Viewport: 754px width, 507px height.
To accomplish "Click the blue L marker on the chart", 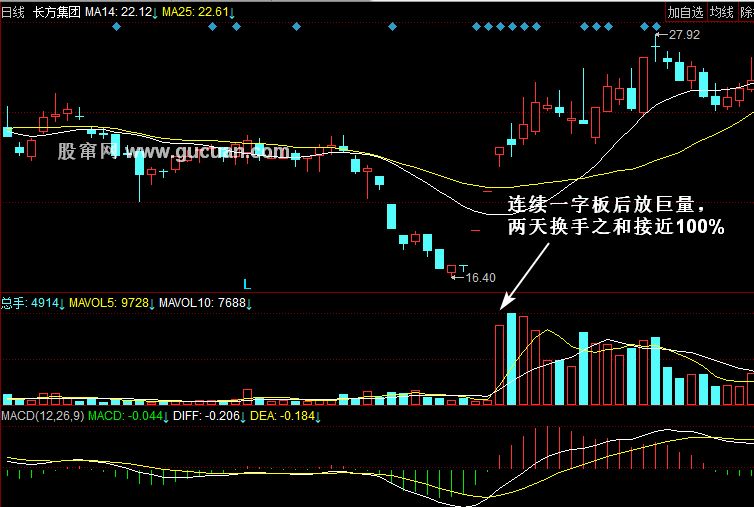I will click(x=246, y=284).
